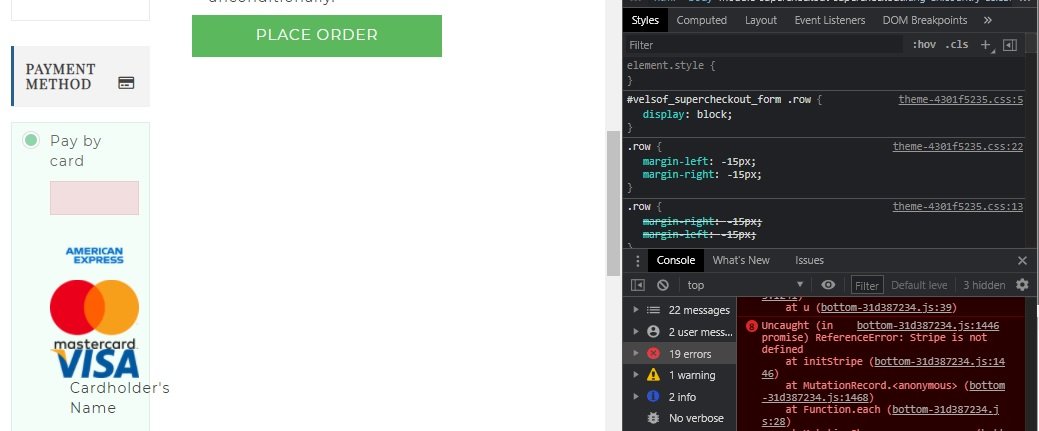Show more DevTools tabs with double chevron
The width and height of the screenshot is (1039, 431).
point(987,21)
